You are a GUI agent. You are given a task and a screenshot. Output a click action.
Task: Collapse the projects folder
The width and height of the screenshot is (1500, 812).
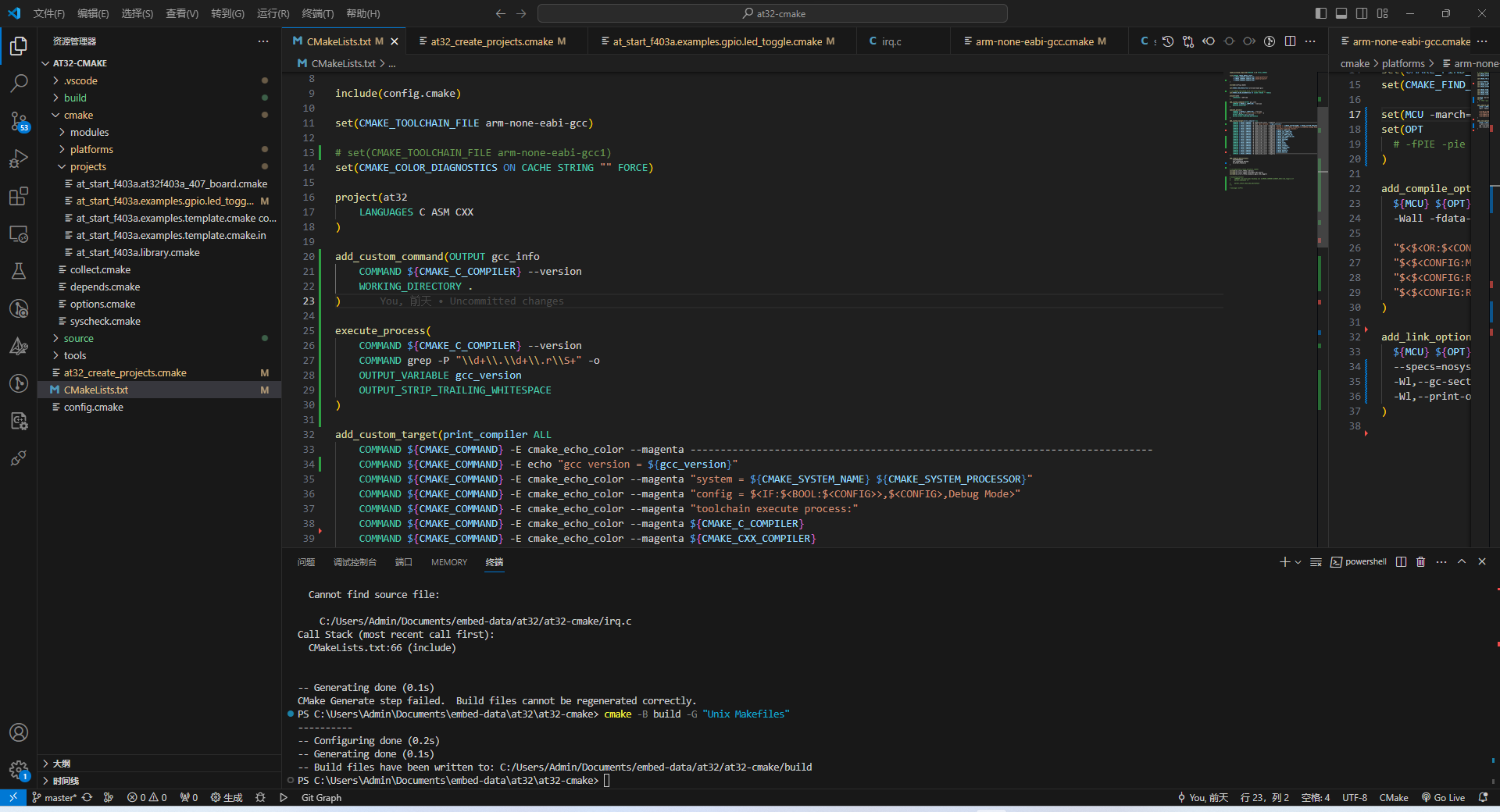[159, 166]
